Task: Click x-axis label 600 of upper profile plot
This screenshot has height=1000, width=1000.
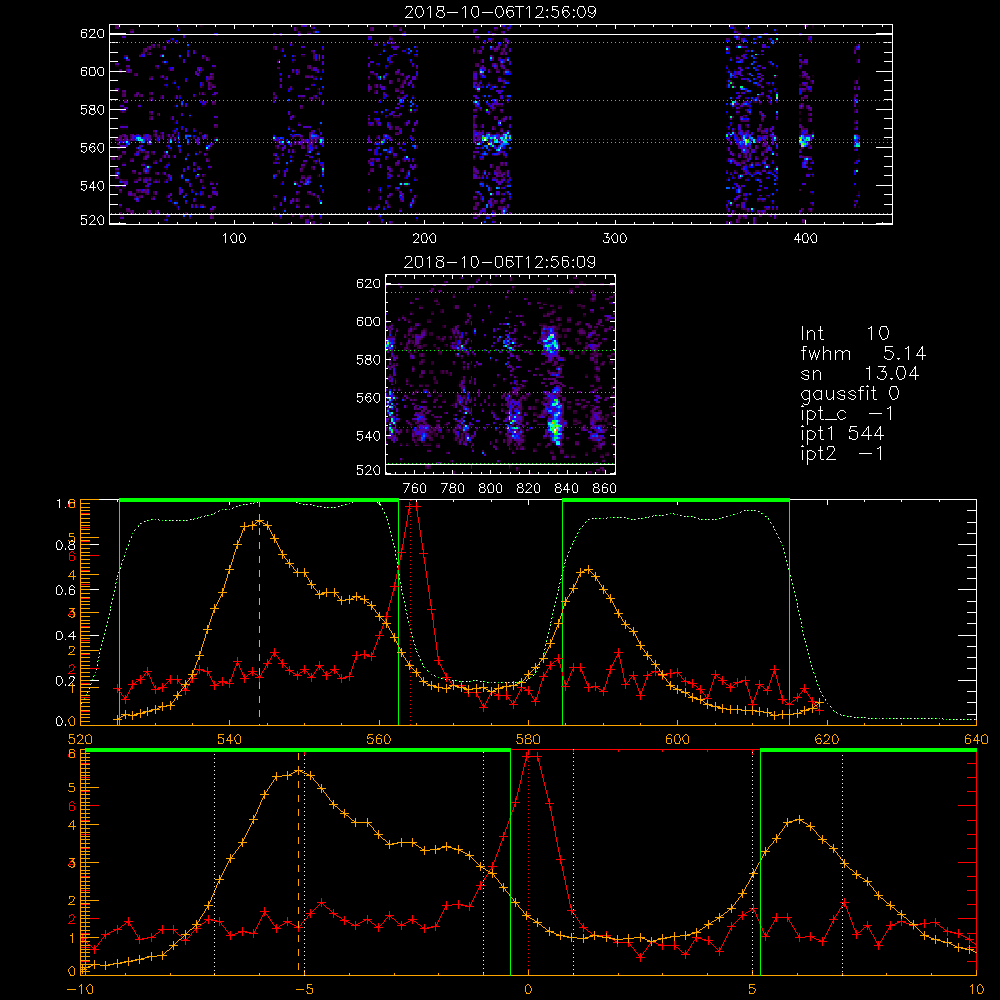Action: coord(677,739)
